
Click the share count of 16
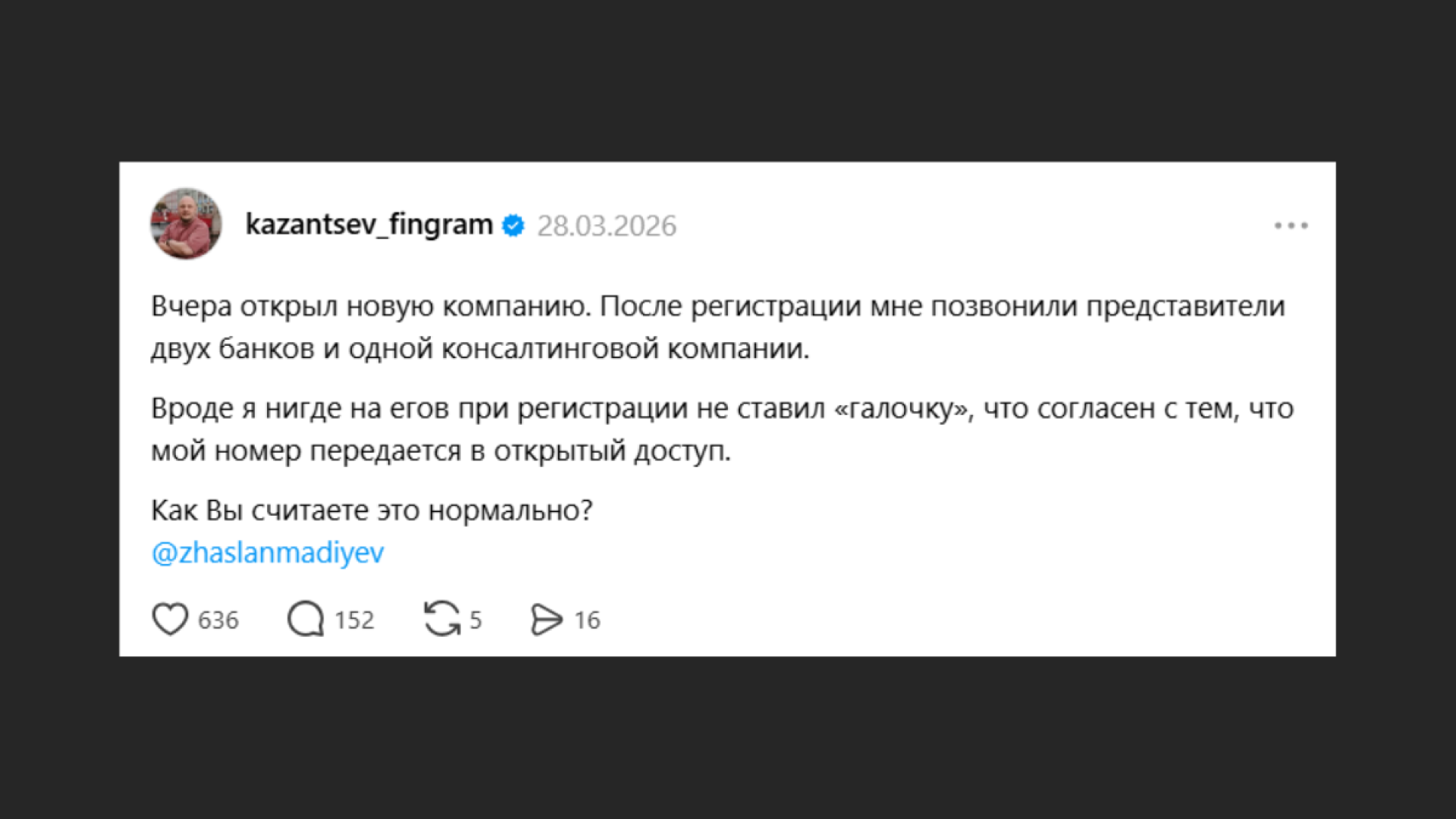point(587,620)
